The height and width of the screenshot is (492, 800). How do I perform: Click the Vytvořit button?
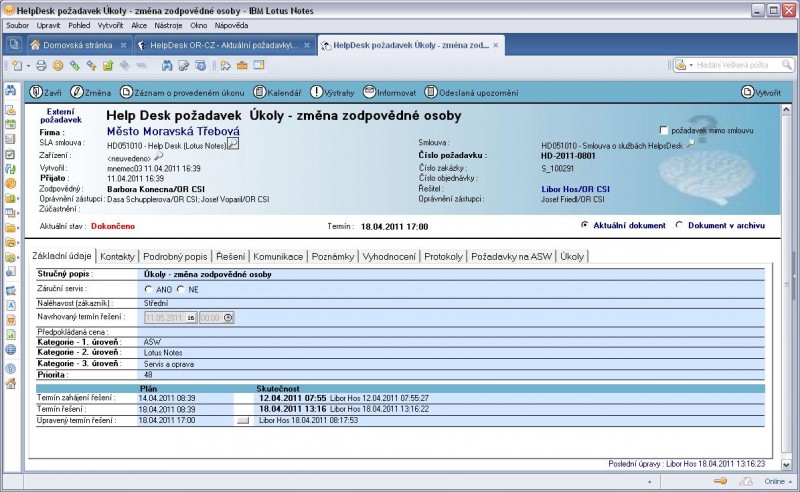coord(762,92)
